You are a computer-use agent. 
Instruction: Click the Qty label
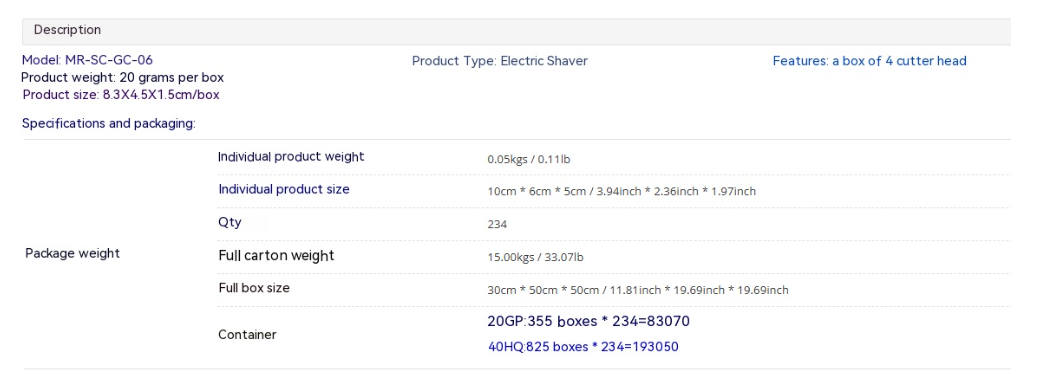click(230, 223)
